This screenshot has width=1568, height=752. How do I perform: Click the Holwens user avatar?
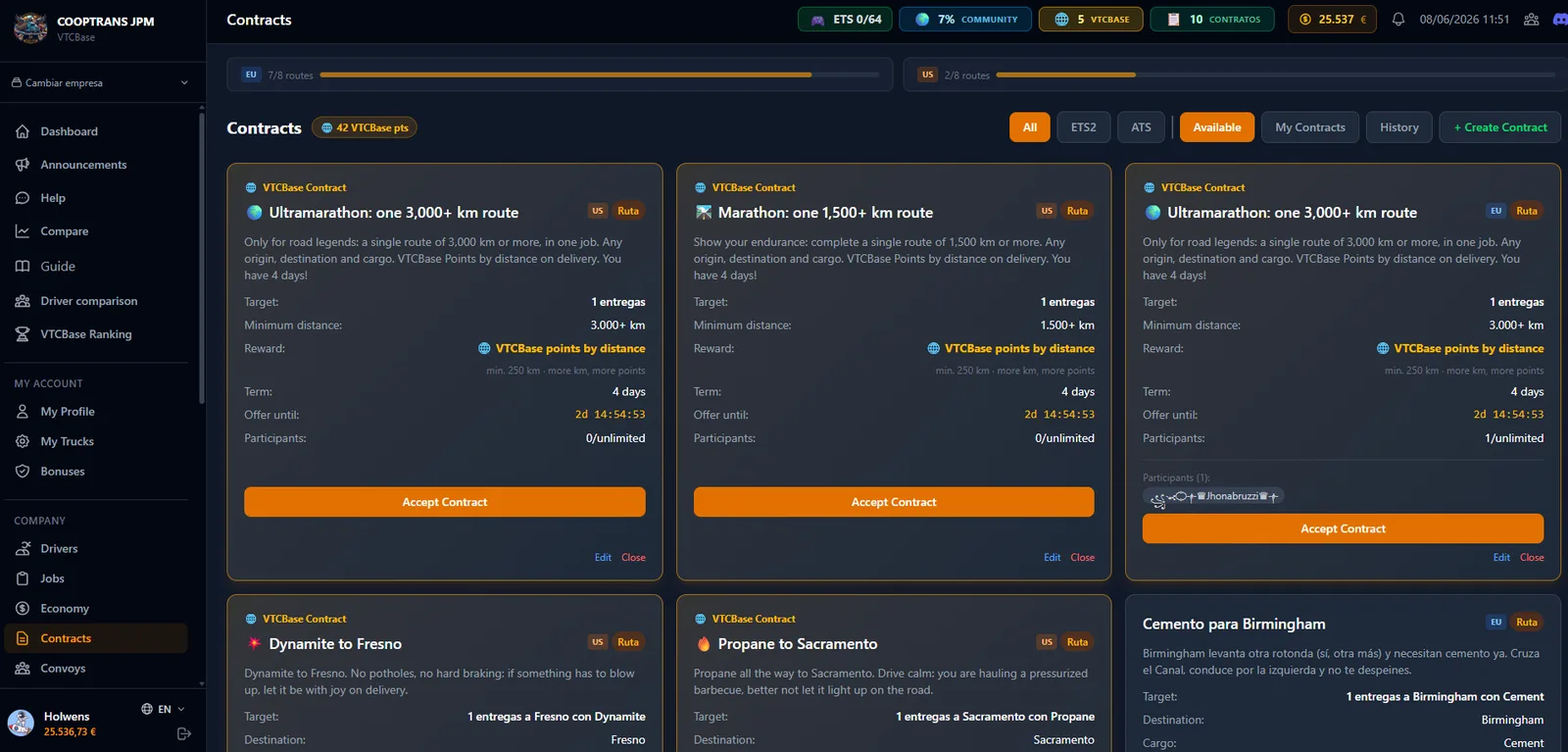click(x=21, y=724)
